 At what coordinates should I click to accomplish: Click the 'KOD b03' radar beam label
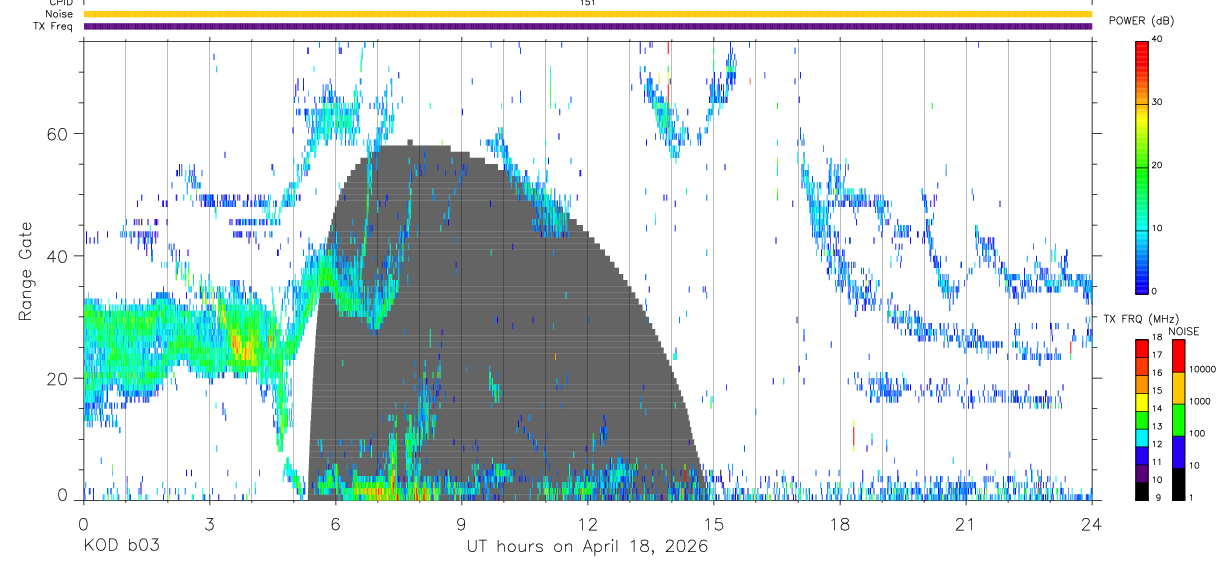pyautogui.click(x=120, y=546)
